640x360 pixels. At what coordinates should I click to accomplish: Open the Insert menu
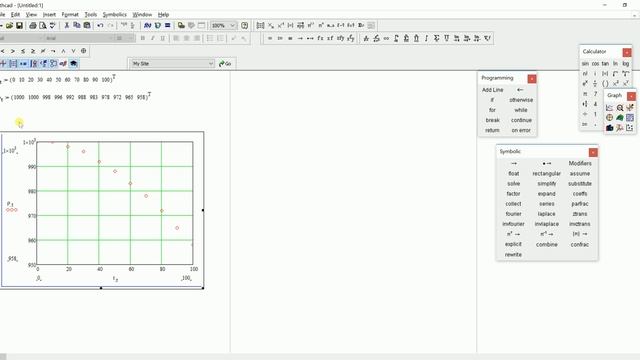click(x=49, y=14)
